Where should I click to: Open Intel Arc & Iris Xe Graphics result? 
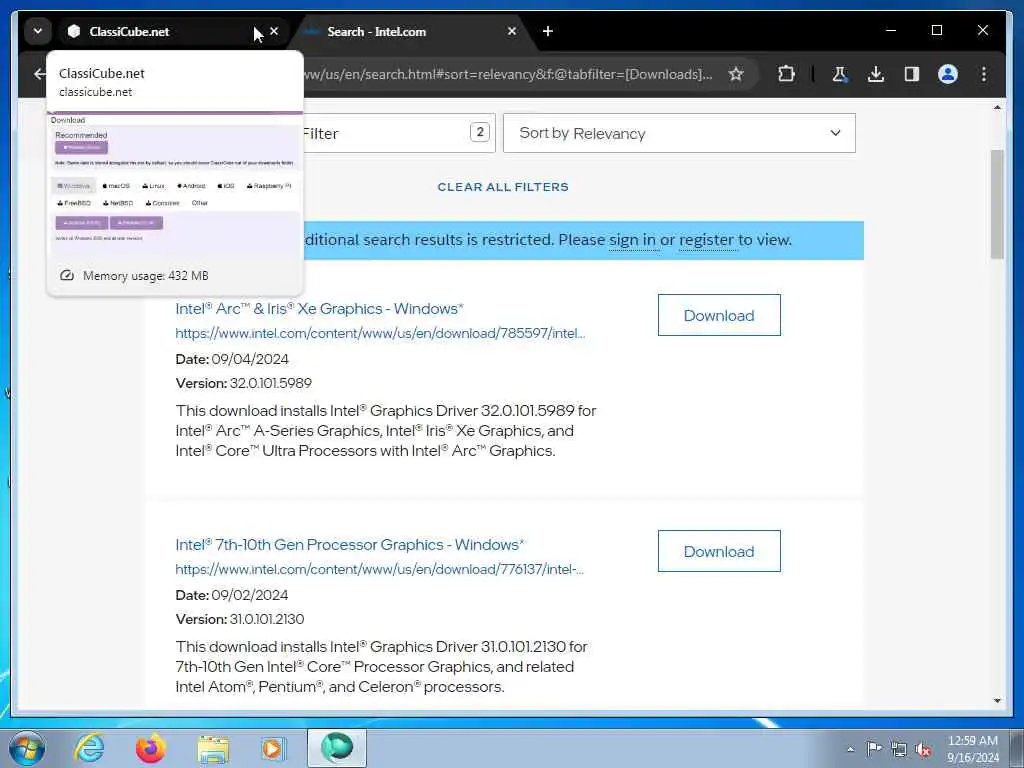click(319, 309)
